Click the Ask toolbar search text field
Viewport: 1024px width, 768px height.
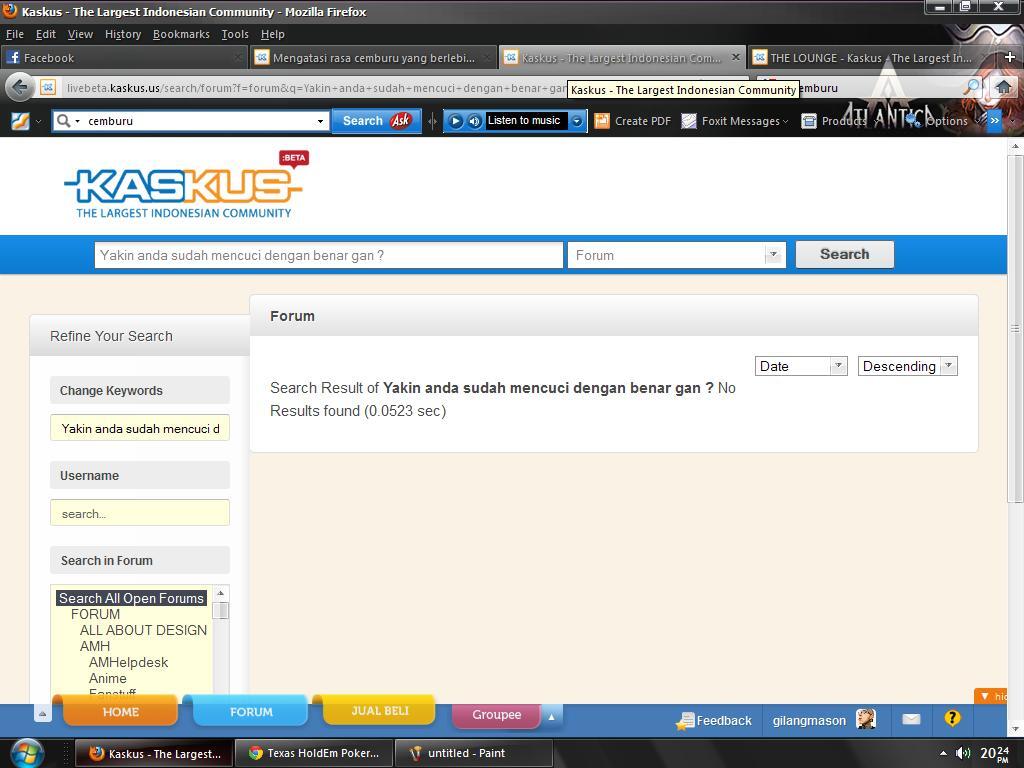199,121
